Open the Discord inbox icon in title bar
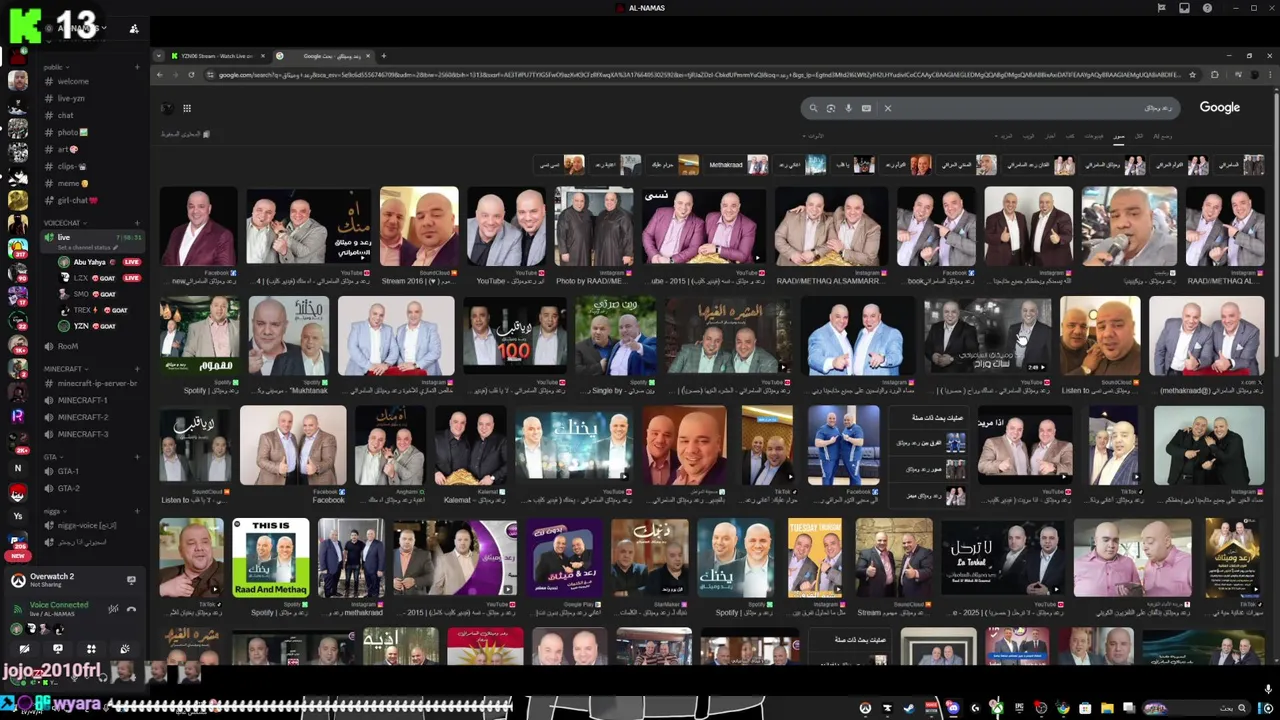The width and height of the screenshot is (1280, 720). (x=1184, y=8)
